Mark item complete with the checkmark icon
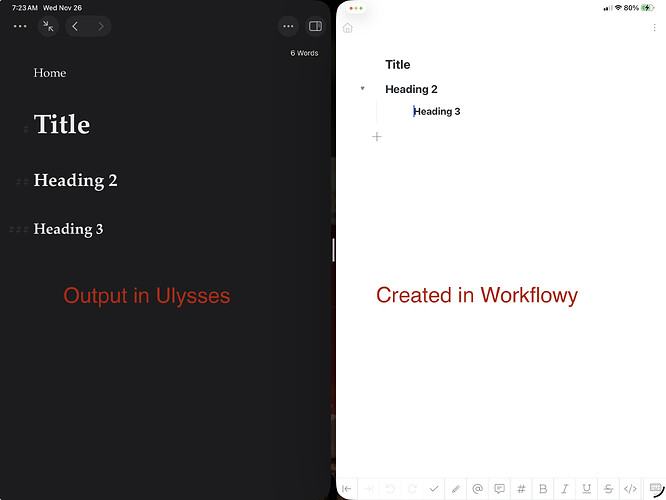This screenshot has height=500, width=666. click(433, 489)
